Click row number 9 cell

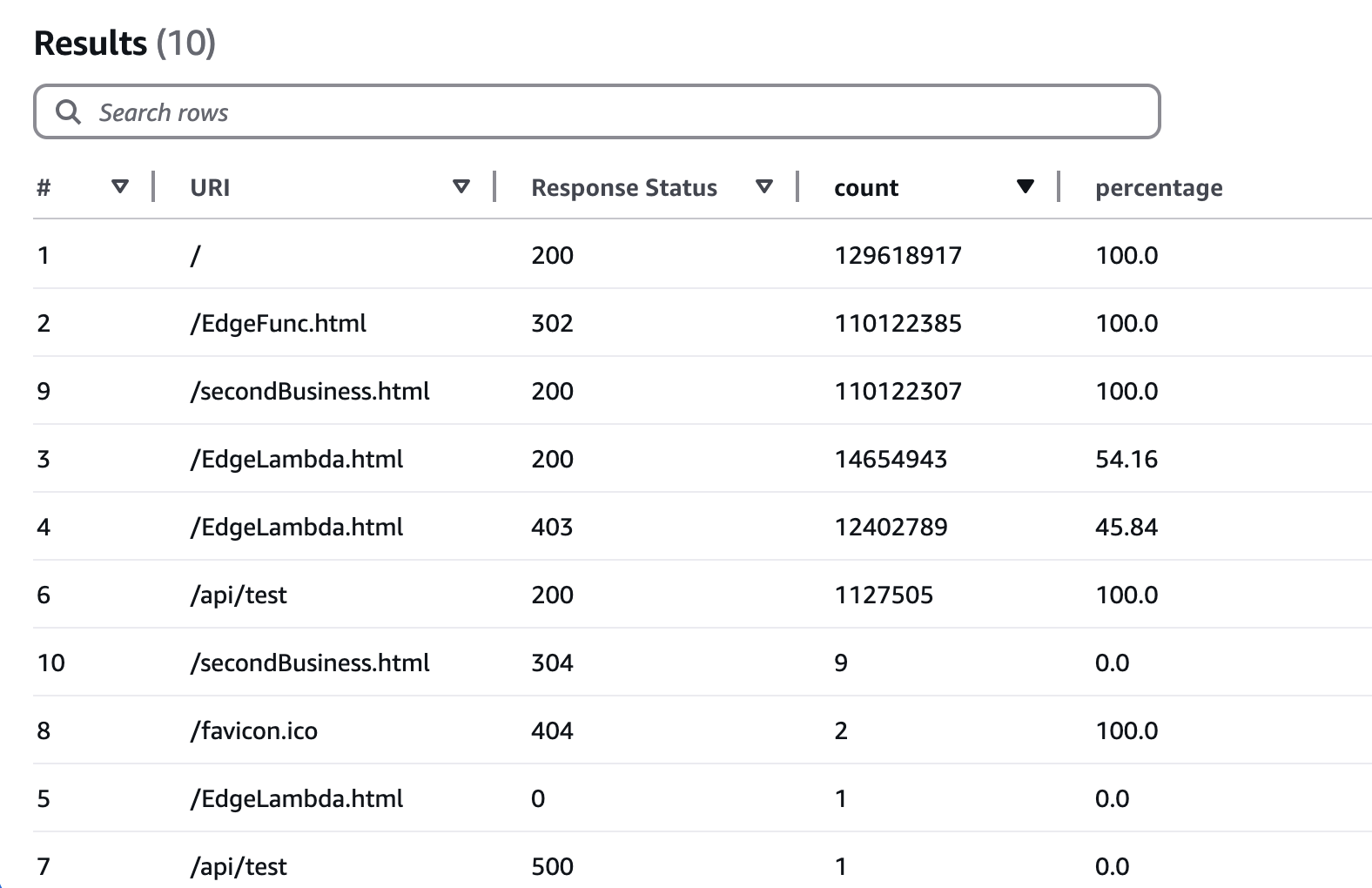[x=44, y=391]
